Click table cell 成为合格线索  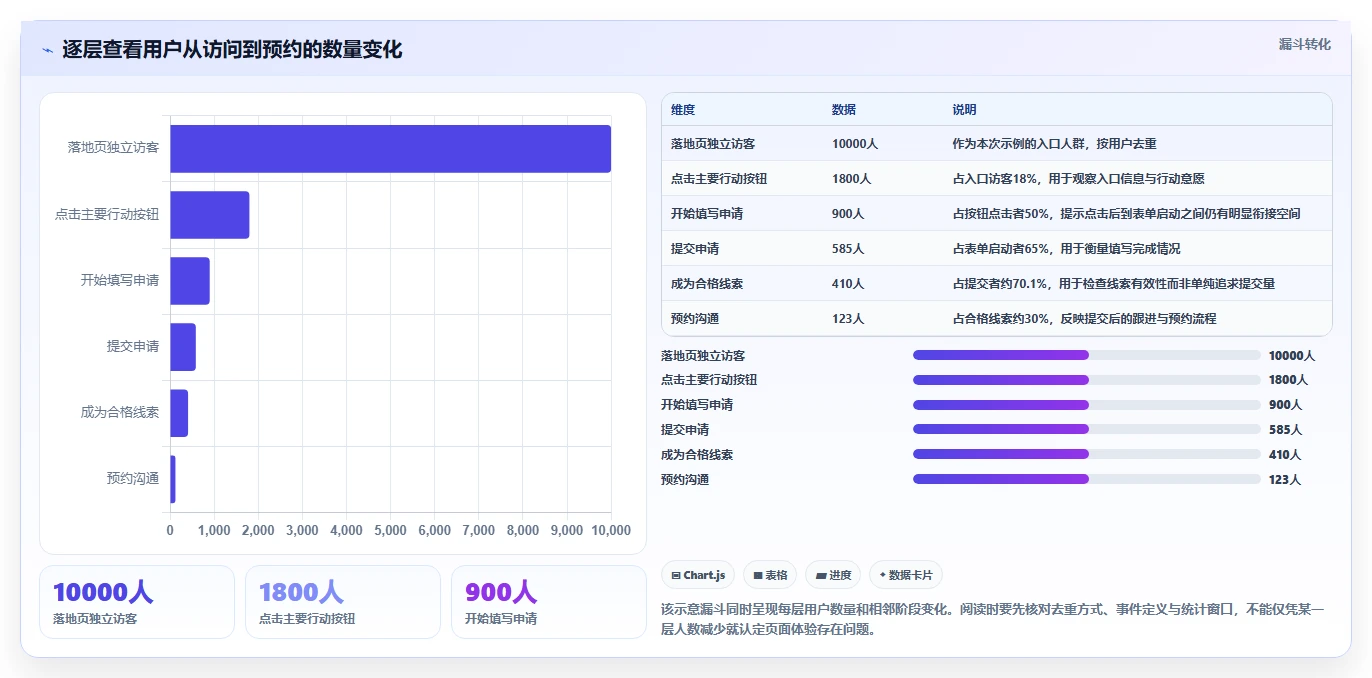tap(707, 284)
